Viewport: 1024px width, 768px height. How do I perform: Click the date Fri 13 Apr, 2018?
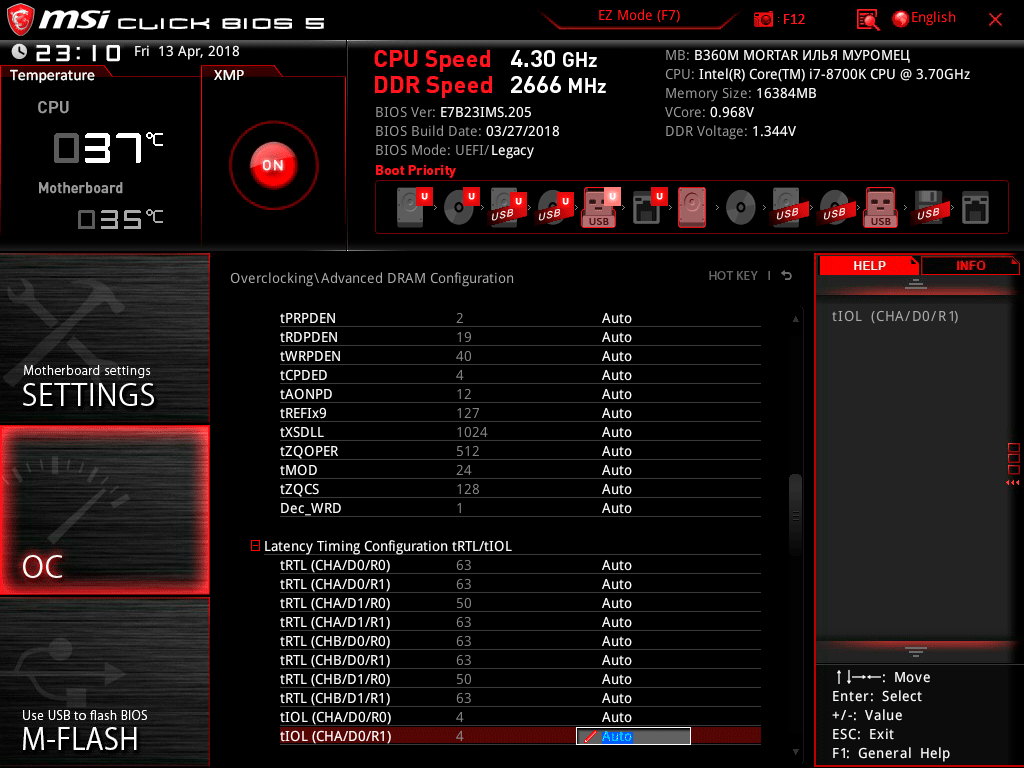pos(187,51)
